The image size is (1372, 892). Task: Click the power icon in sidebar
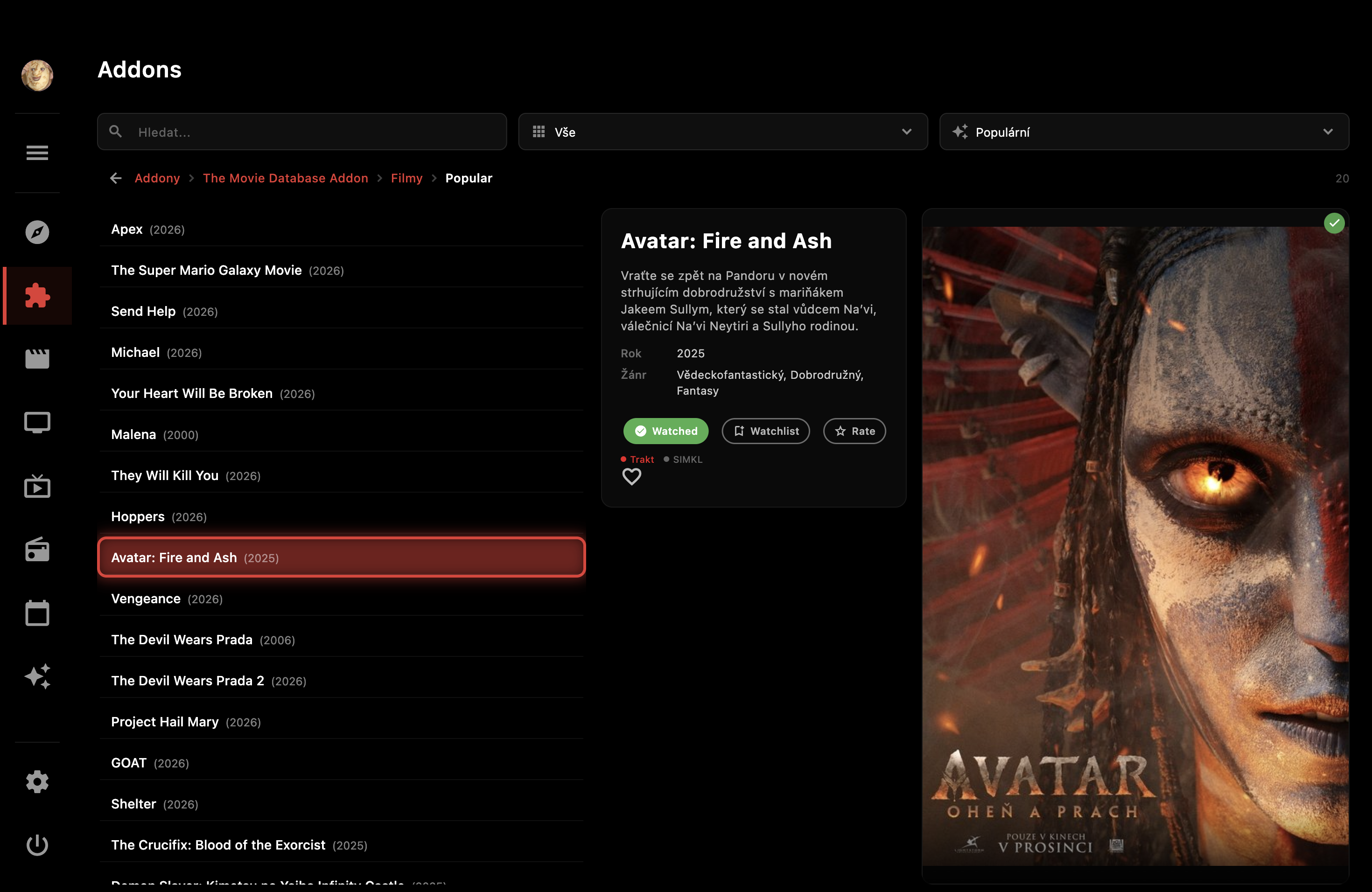(37, 845)
